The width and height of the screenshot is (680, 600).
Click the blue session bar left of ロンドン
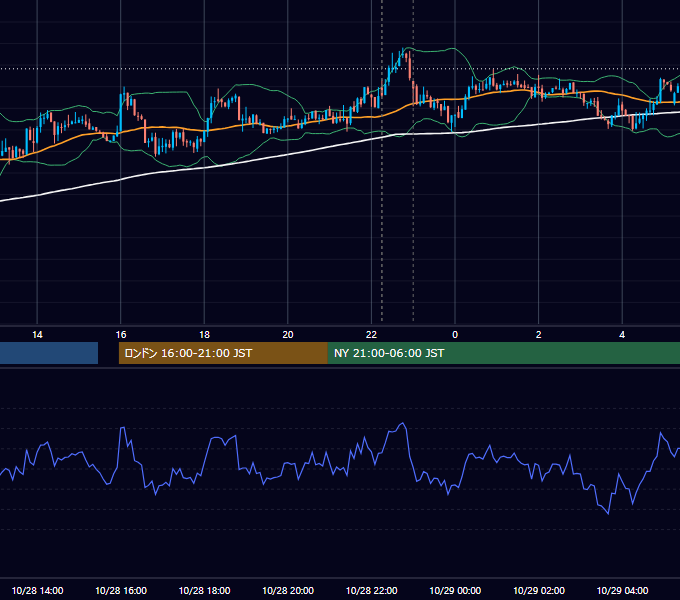[x=49, y=353]
